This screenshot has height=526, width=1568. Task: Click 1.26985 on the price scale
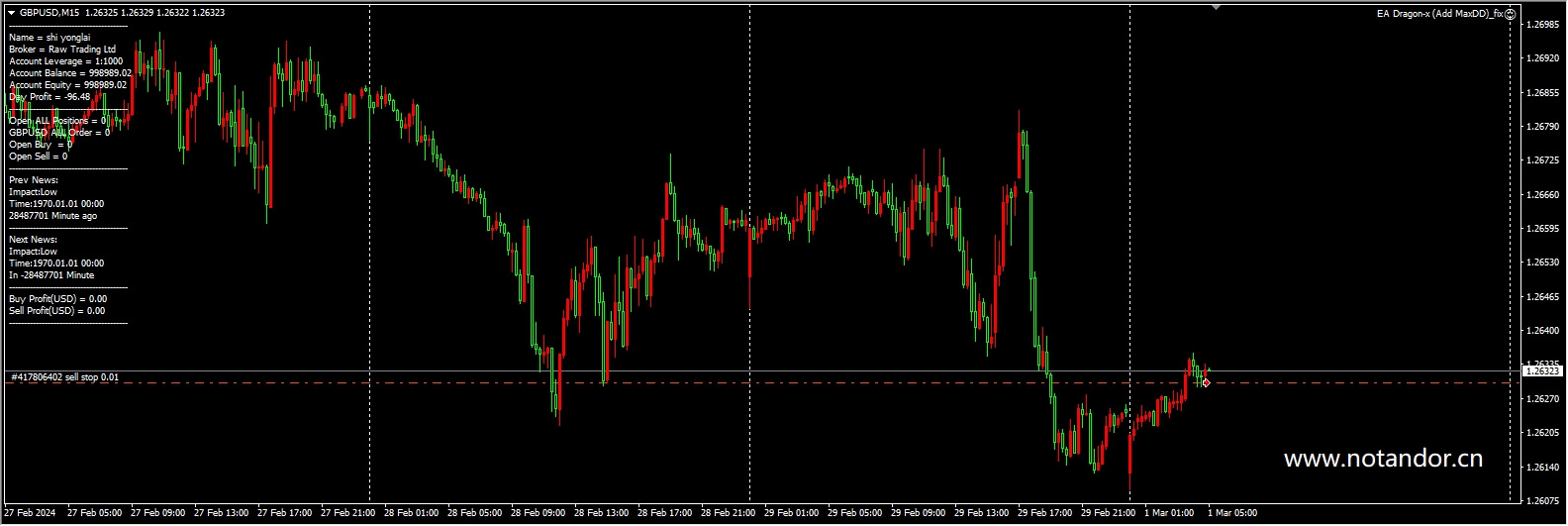click(1542, 25)
